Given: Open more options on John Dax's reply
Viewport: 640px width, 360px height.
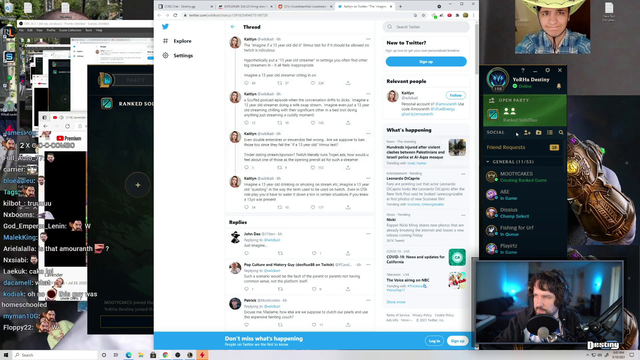Looking at the screenshot, I should tap(368, 234).
